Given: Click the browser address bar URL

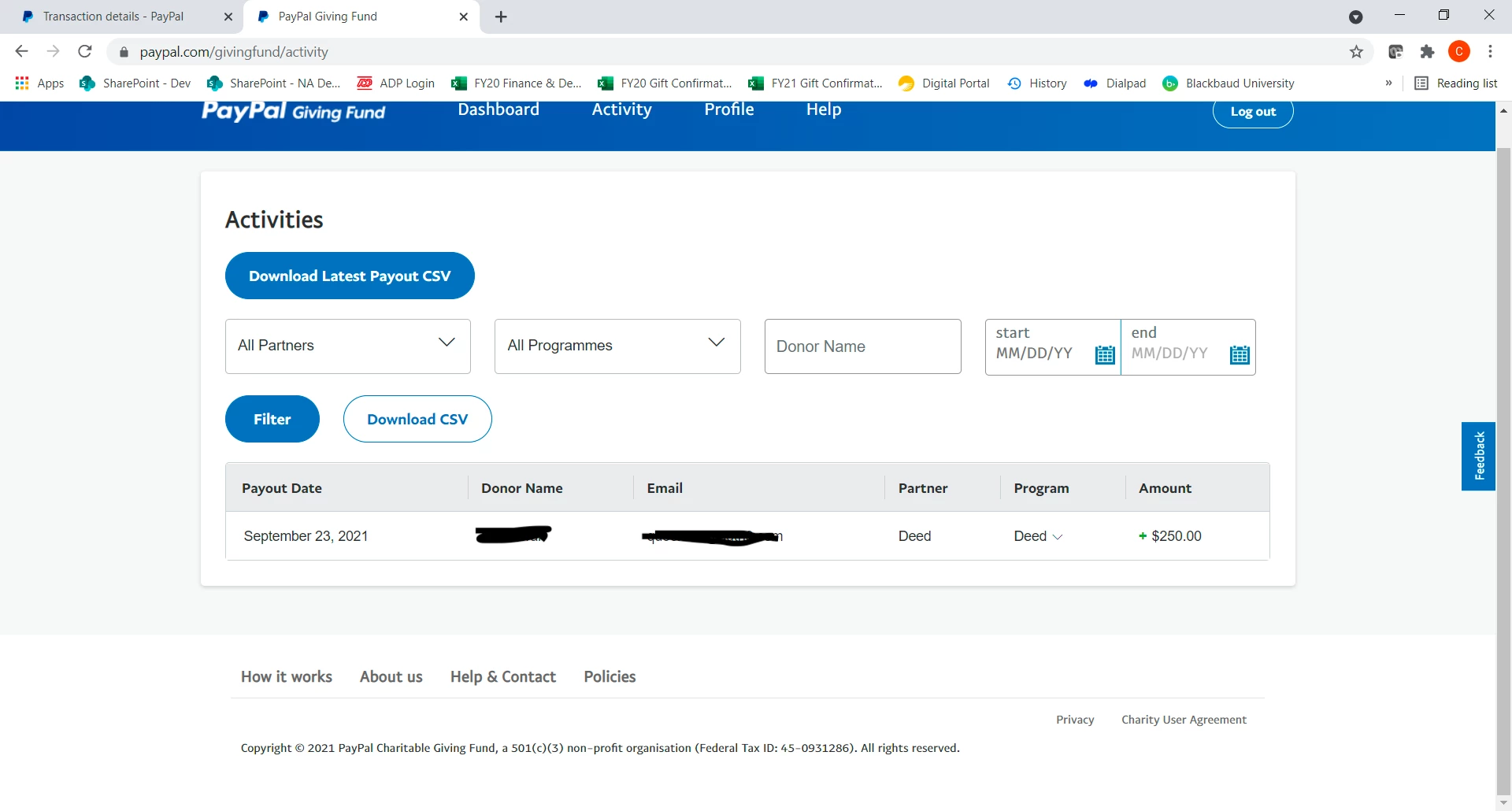Looking at the screenshot, I should click(x=234, y=52).
